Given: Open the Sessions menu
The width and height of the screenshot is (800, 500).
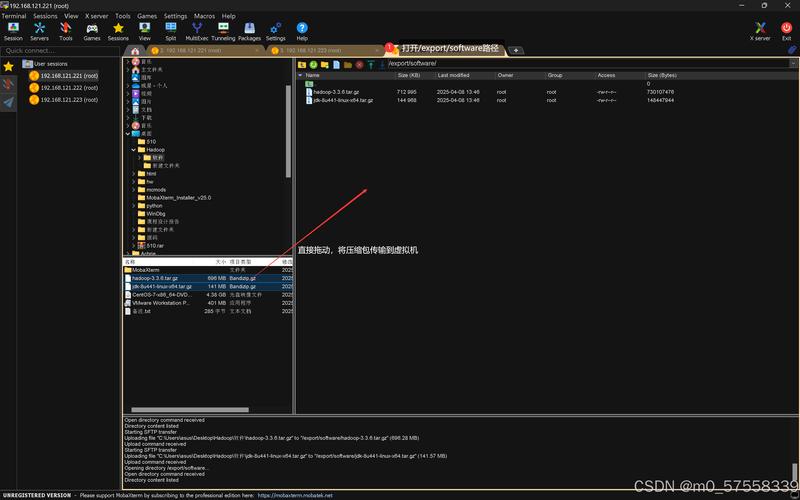Looking at the screenshot, I should click(45, 16).
